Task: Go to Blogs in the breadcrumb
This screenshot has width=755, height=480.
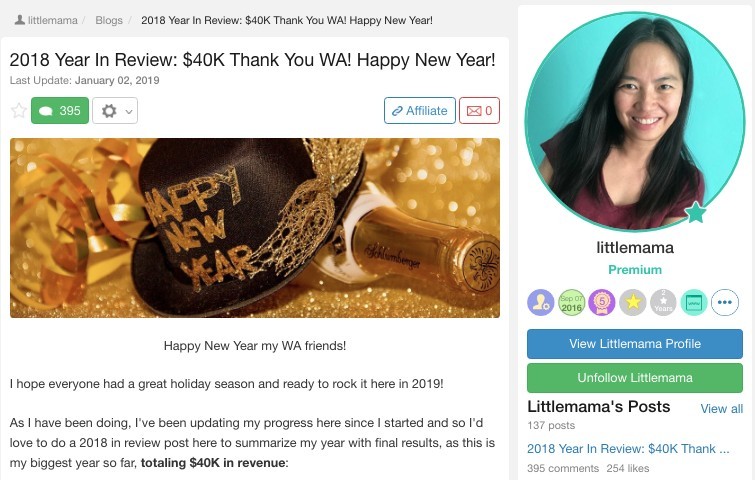Action: pyautogui.click(x=109, y=20)
